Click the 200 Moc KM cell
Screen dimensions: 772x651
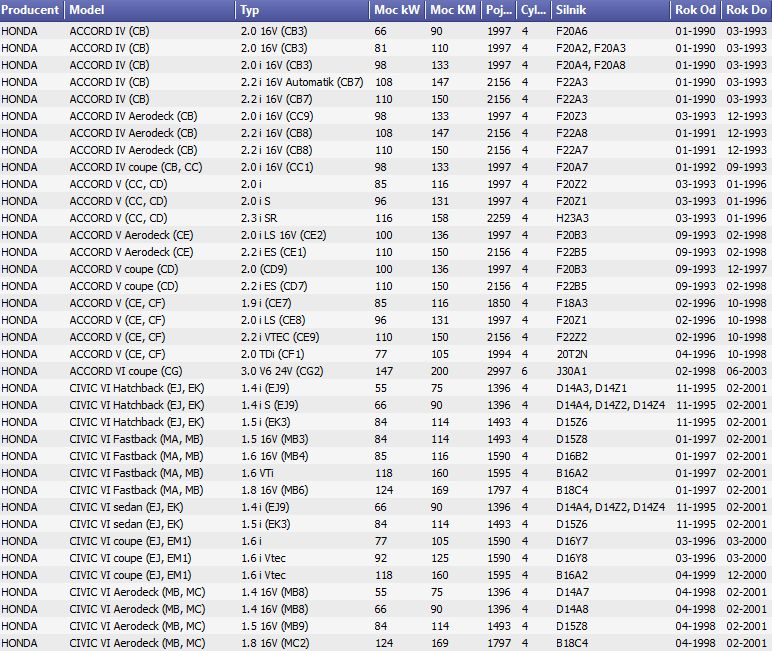tap(440, 371)
